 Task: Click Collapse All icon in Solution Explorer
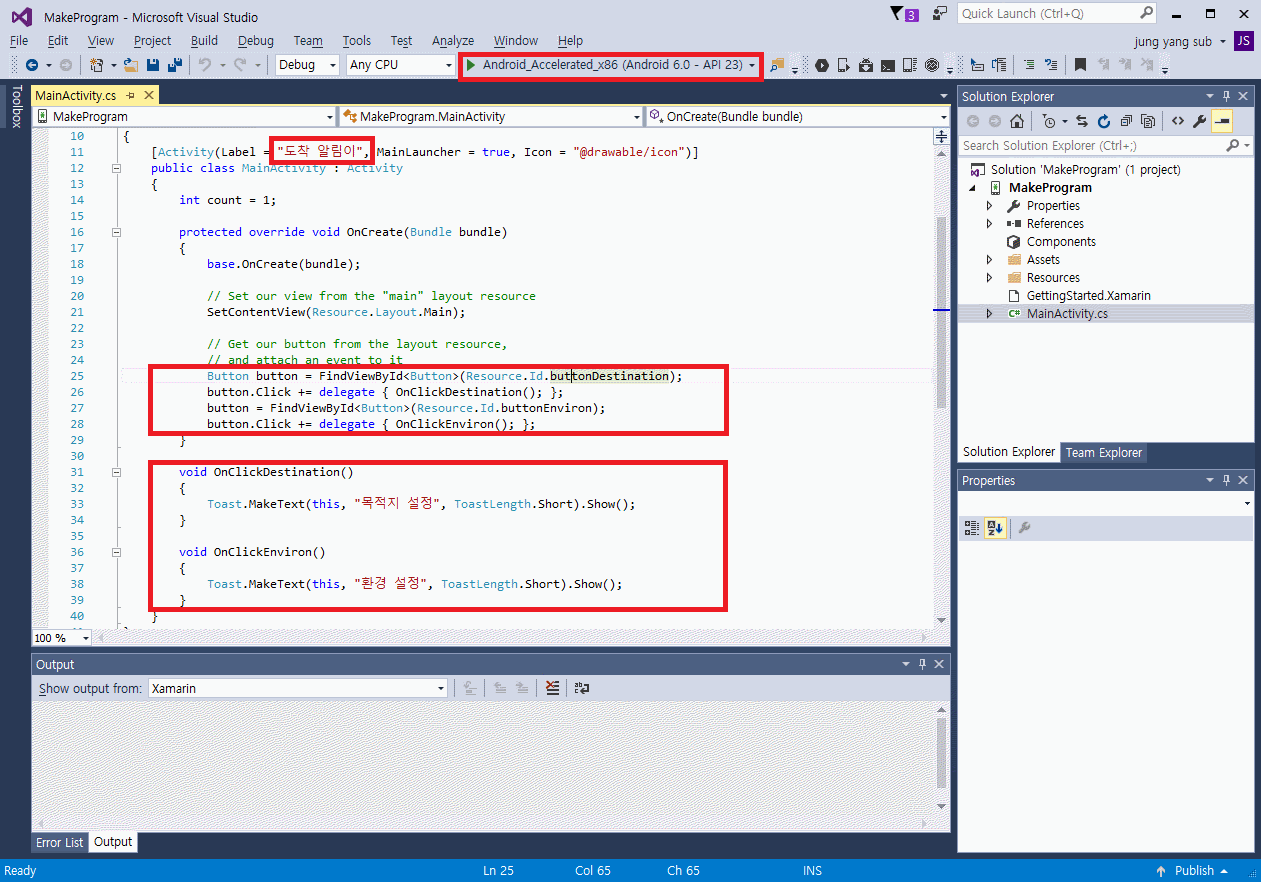(1126, 121)
